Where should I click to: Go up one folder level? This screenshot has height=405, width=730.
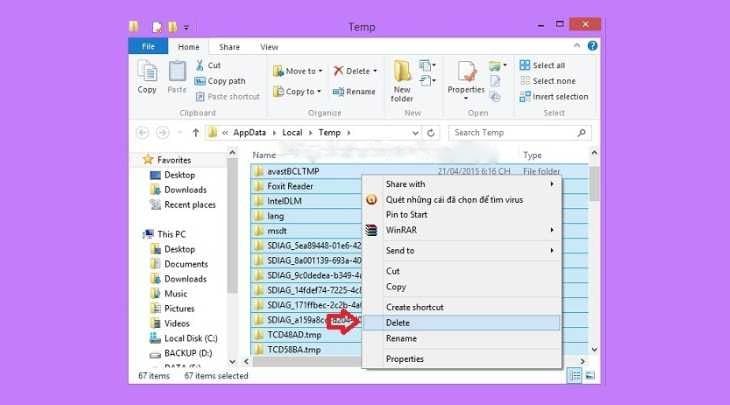coord(196,133)
